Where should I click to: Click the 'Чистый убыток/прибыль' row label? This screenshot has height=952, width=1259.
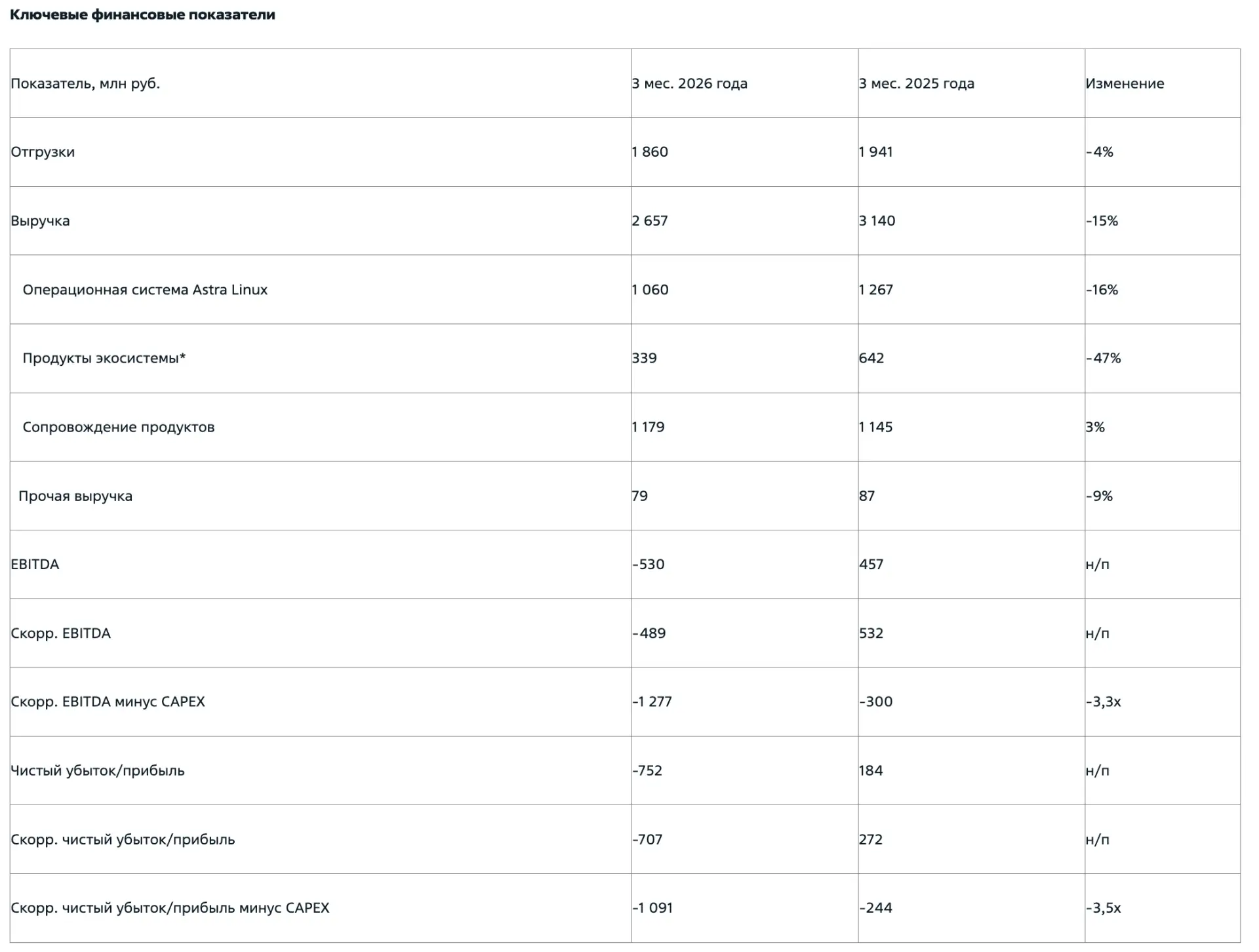pyautogui.click(x=98, y=770)
